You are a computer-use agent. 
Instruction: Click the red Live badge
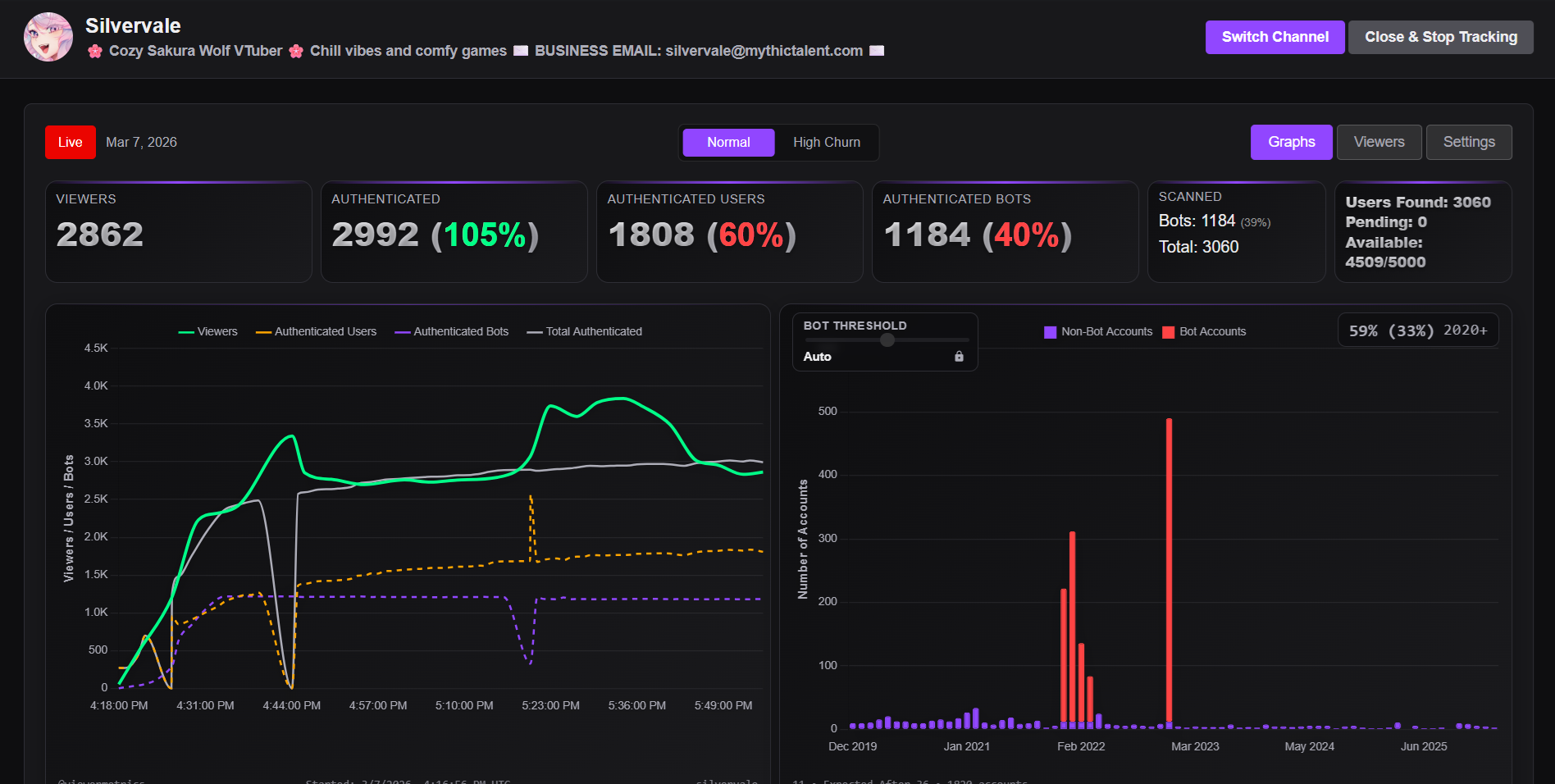(x=71, y=142)
